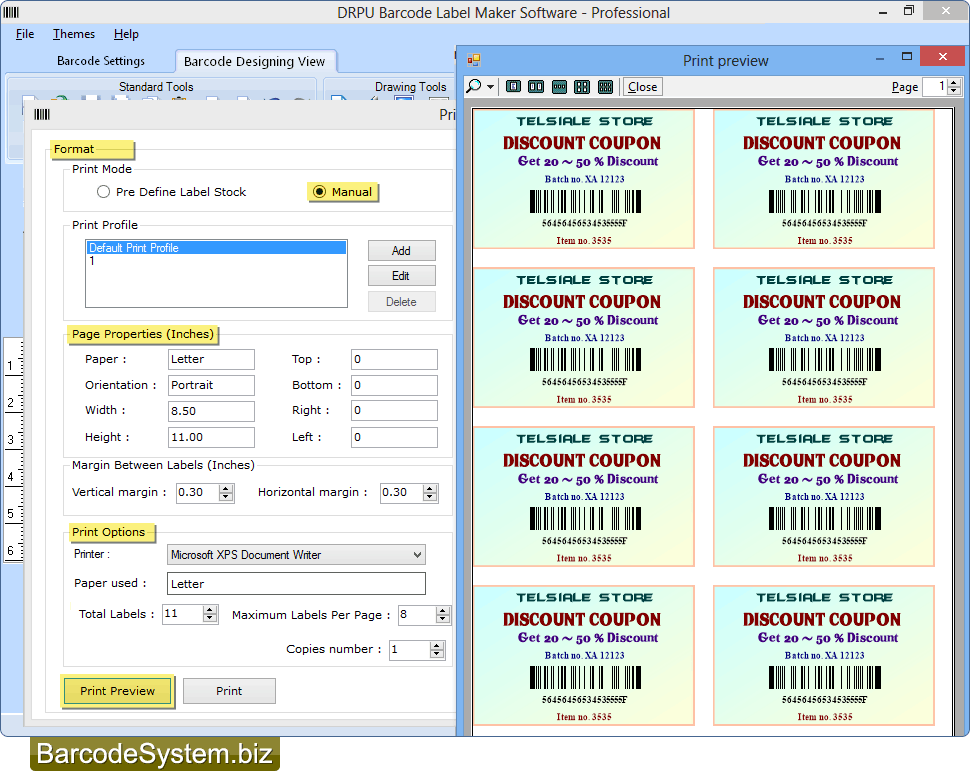This screenshot has width=970, height=771.
Task: Show two pages layout in preview
Action: pyautogui.click(x=536, y=87)
